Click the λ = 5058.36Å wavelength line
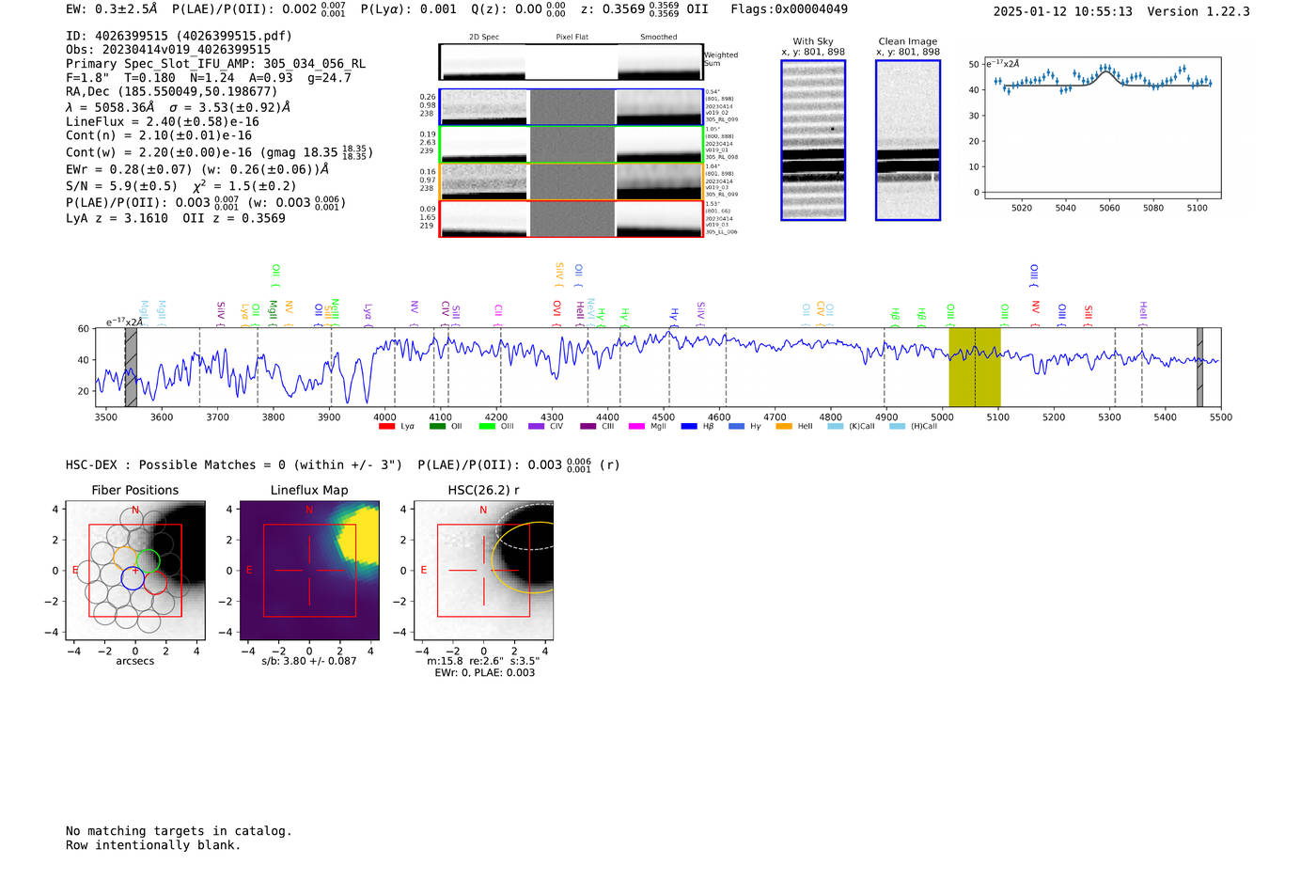This screenshot has width=1316, height=896. [x=179, y=107]
